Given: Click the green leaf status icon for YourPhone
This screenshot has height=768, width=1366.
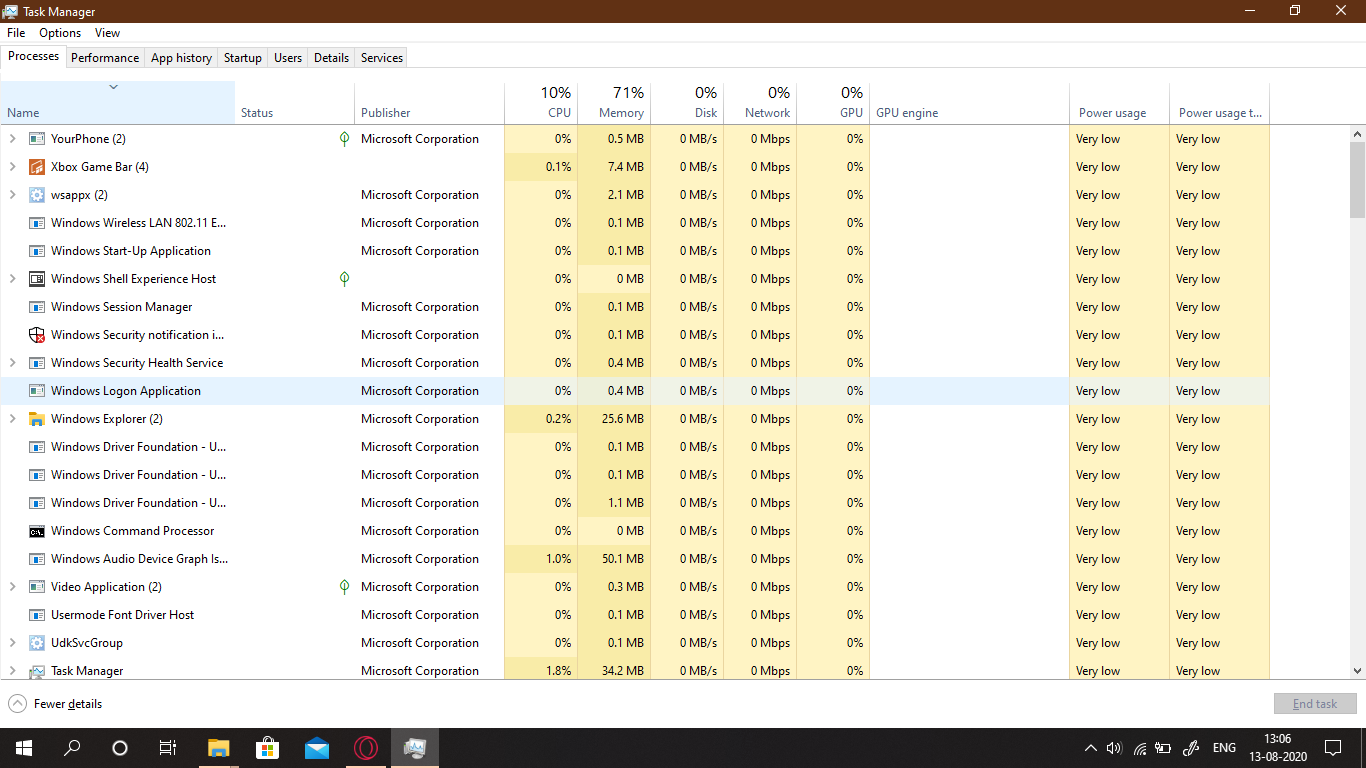Looking at the screenshot, I should (344, 139).
